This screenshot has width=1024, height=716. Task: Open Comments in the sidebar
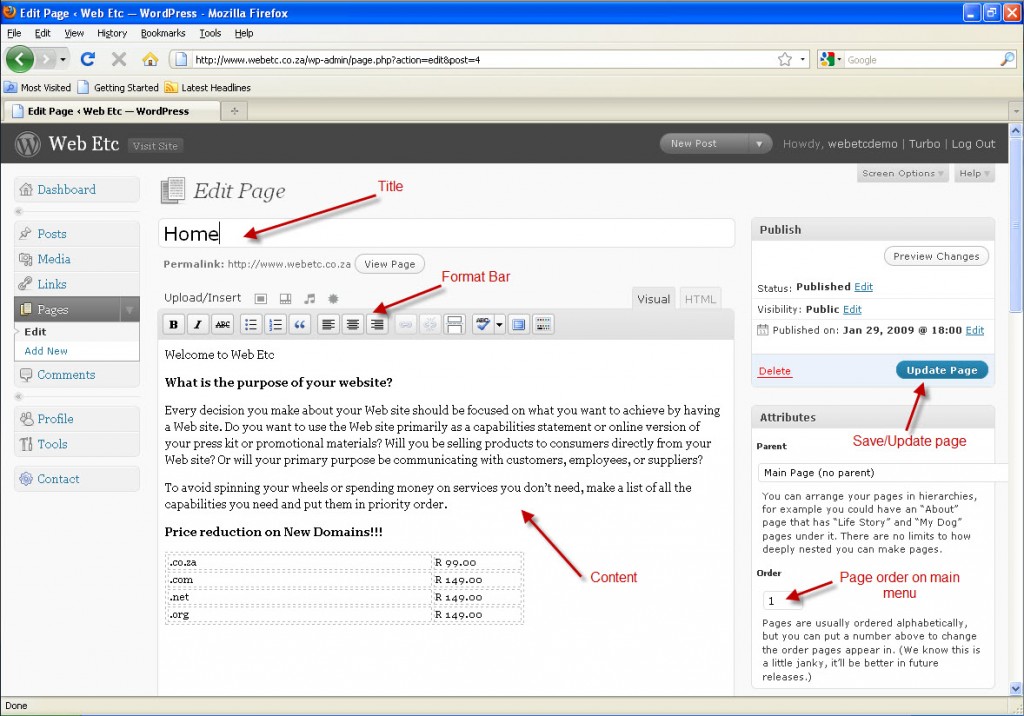point(77,374)
